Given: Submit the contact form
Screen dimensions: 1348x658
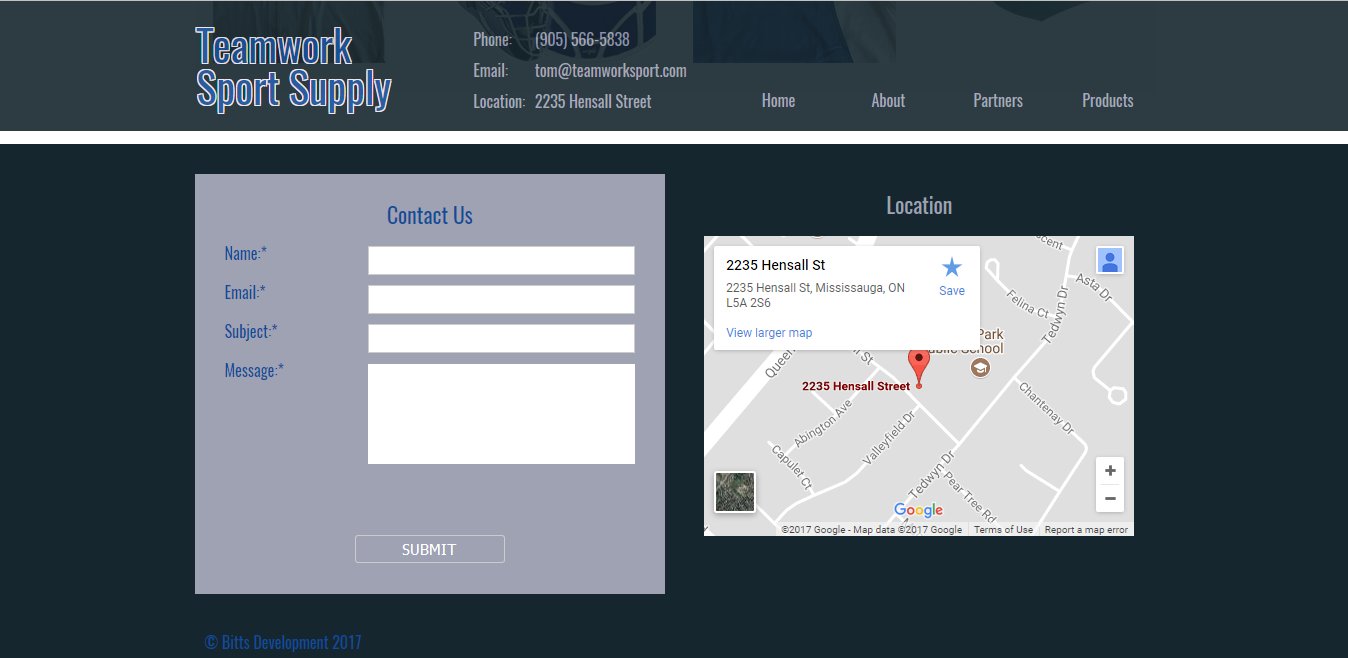Looking at the screenshot, I should click(430, 549).
